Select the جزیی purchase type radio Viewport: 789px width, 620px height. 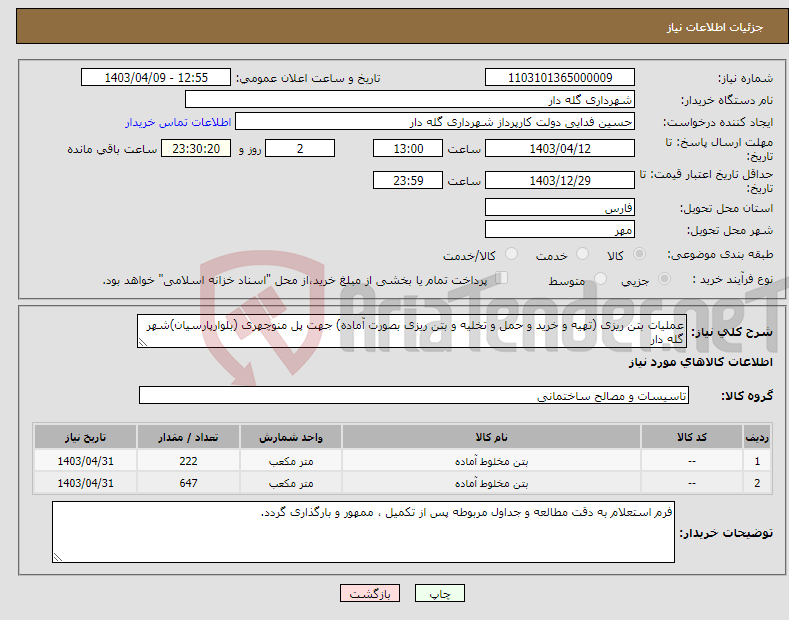[664, 279]
